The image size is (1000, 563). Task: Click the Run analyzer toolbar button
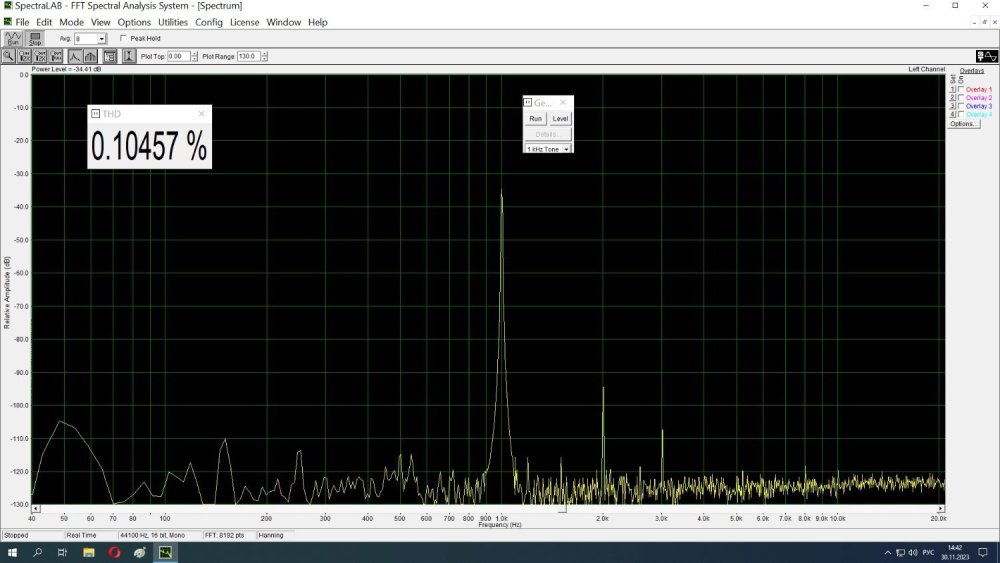[x=13, y=38]
